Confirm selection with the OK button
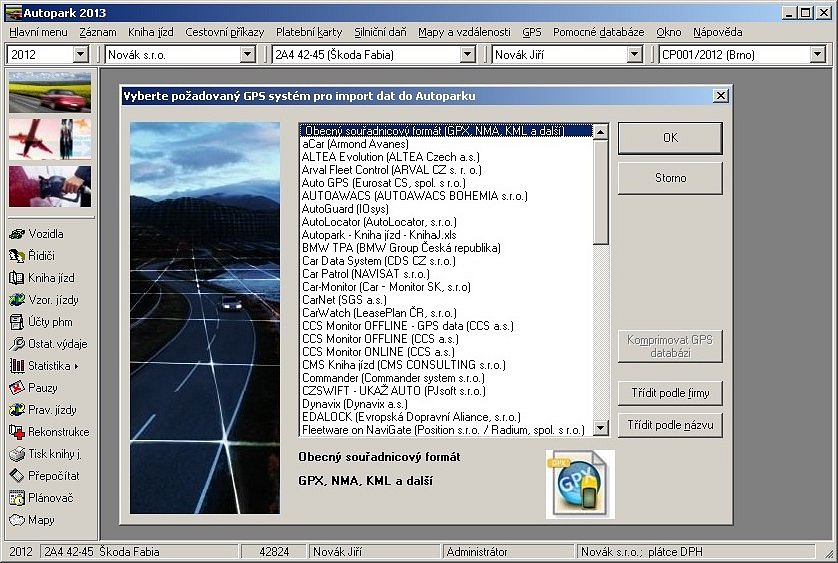838x563 pixels. point(669,138)
